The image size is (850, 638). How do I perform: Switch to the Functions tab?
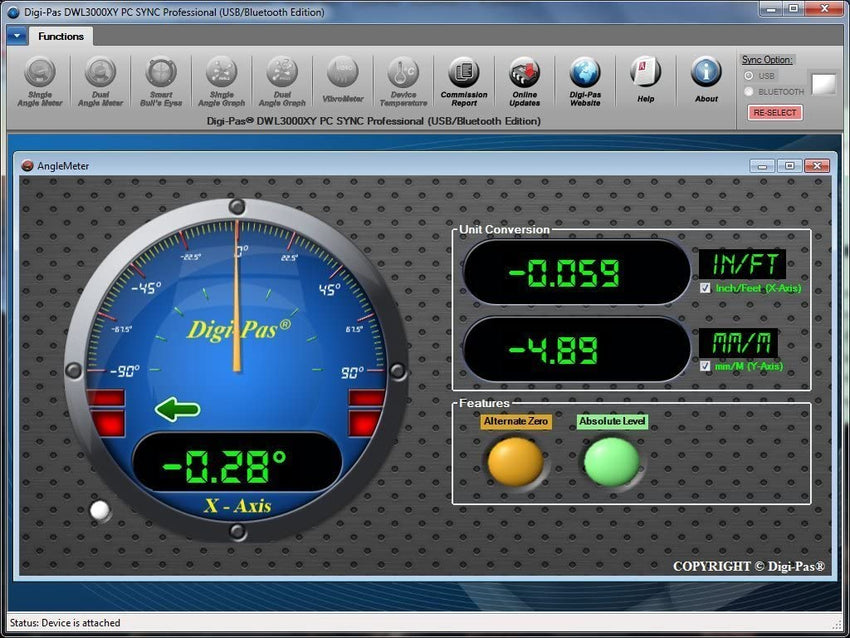61,36
